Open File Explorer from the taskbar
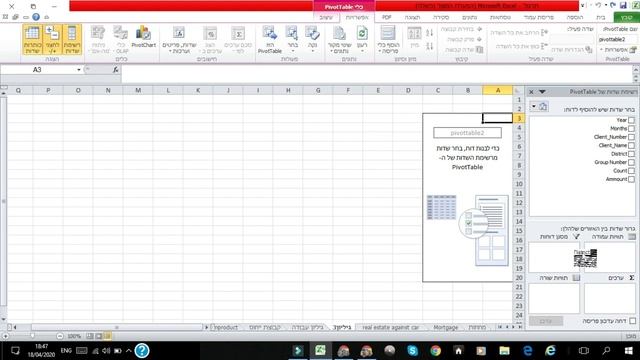Viewport: 640px width, 360px height. click(x=504, y=351)
